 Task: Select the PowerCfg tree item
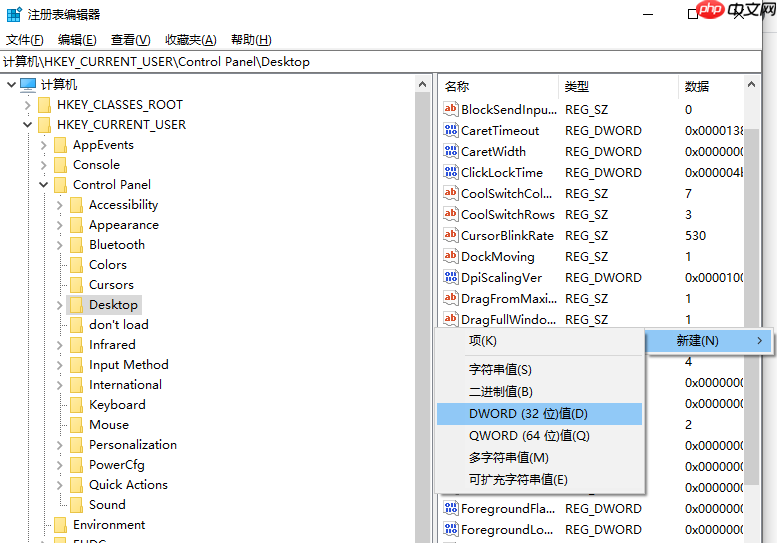click(117, 465)
